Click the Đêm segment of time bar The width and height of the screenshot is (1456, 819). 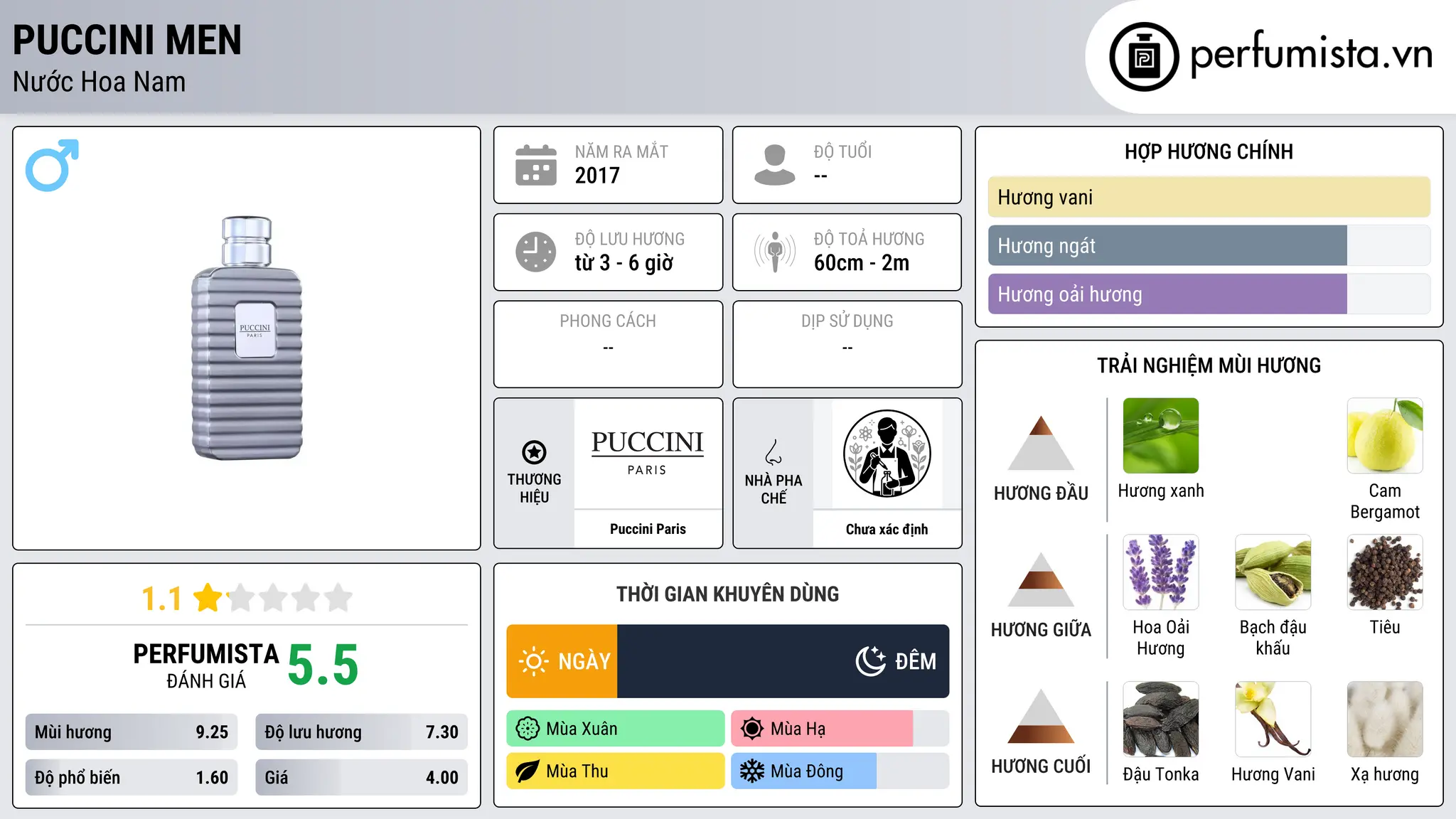783,661
